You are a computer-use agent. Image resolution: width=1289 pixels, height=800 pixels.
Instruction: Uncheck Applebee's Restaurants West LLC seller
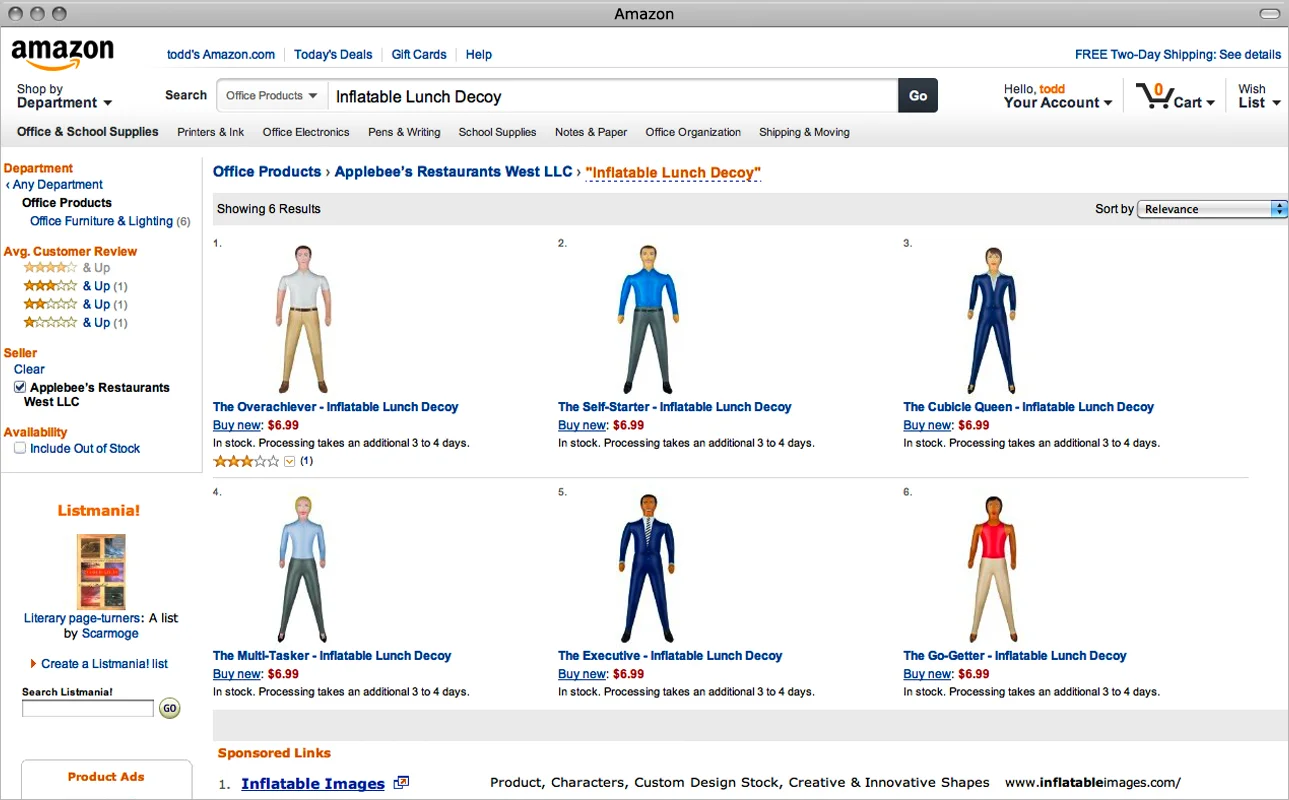click(19, 387)
